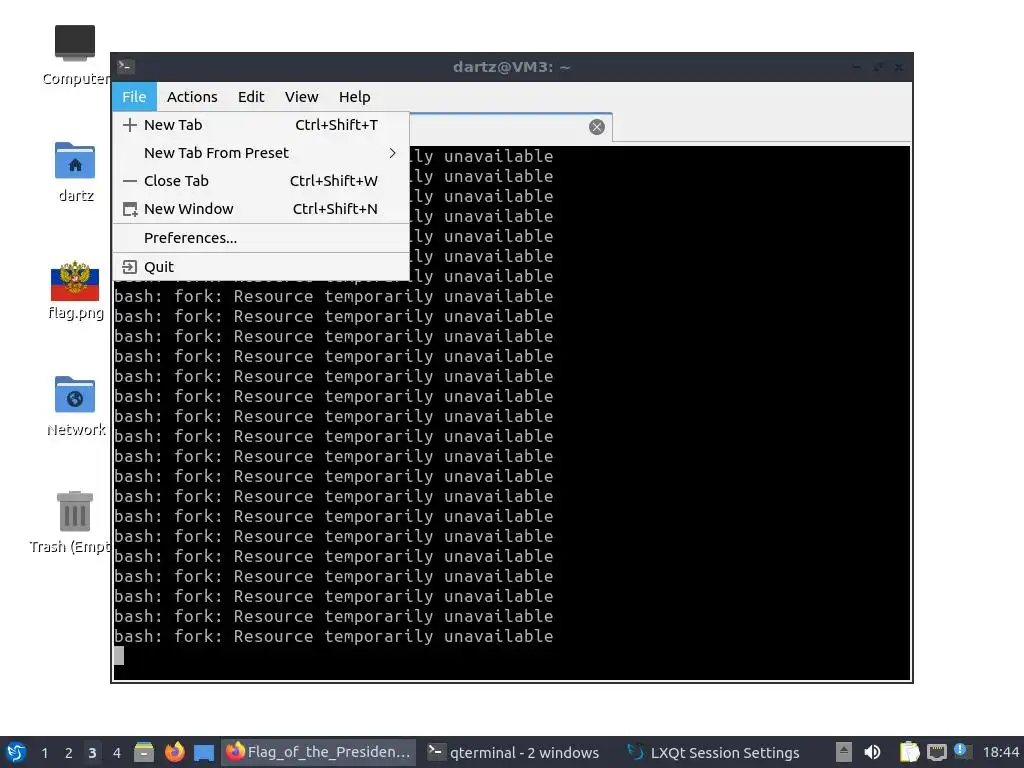Open the update notifier tray icon
The height and width of the screenshot is (768, 1024).
(962, 751)
